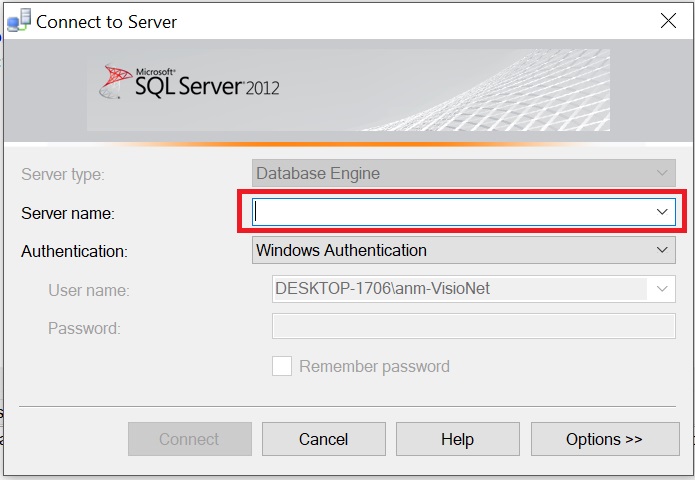Click the Server type label
Viewport: 695px width, 480px height.
[x=62, y=174]
